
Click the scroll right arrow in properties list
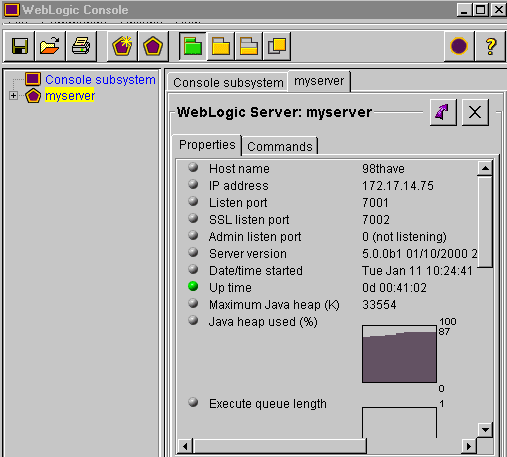point(469,446)
